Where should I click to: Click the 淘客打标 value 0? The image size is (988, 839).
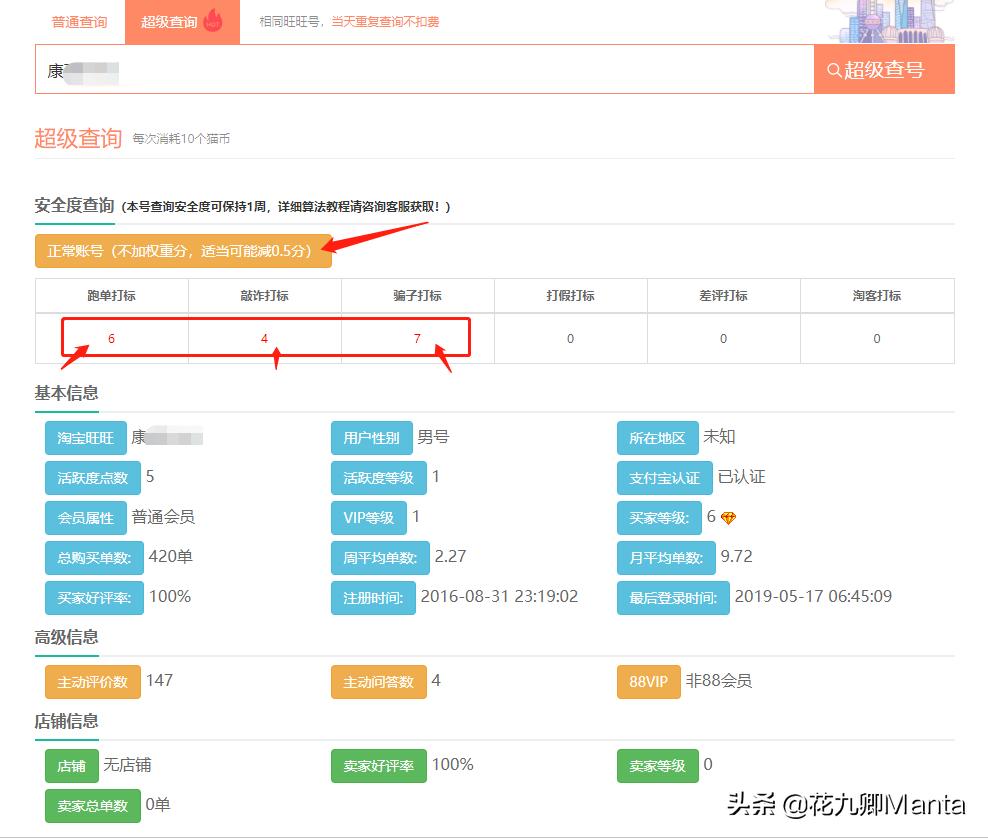876,339
